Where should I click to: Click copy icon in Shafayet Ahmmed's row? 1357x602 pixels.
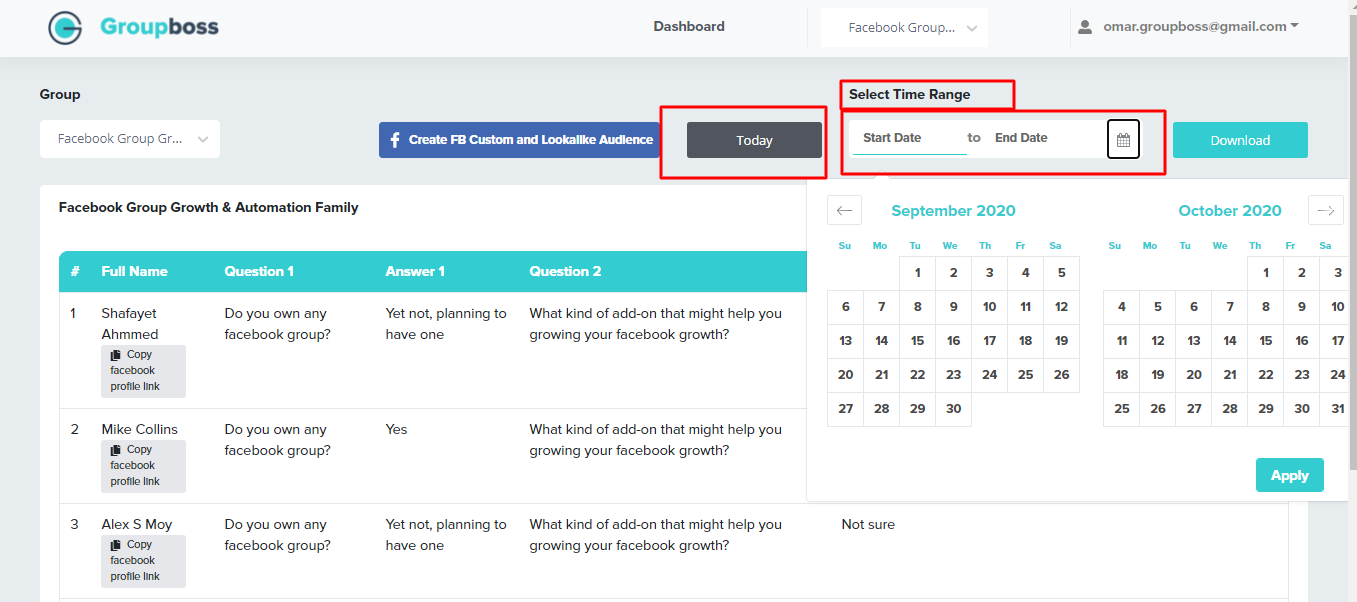point(116,355)
